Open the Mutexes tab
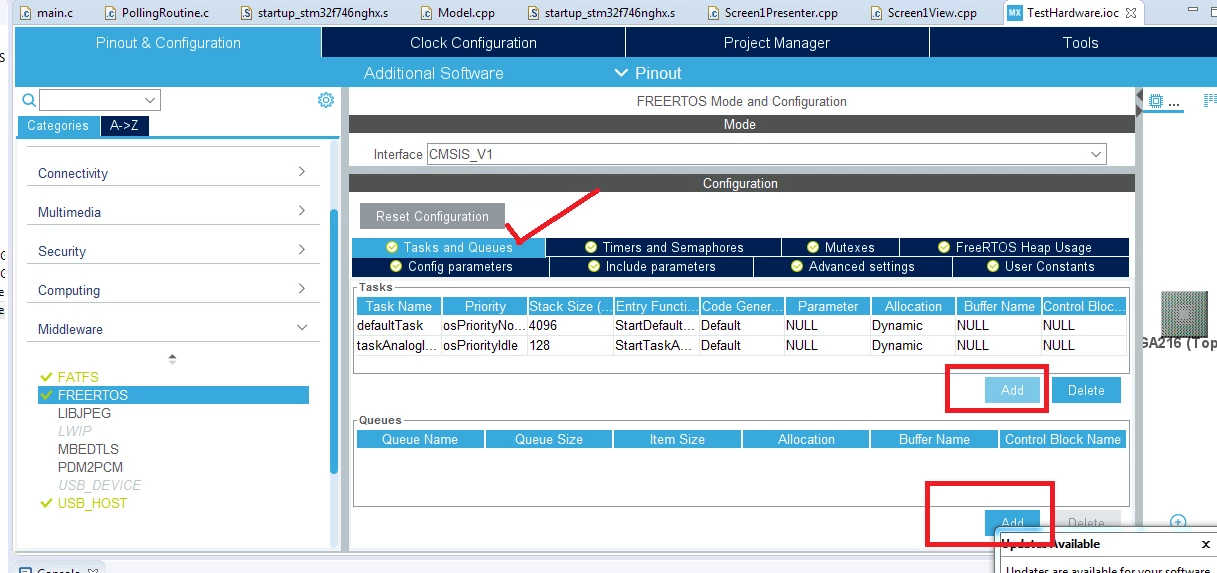Viewport: 1217px width, 573px height. click(x=840, y=247)
